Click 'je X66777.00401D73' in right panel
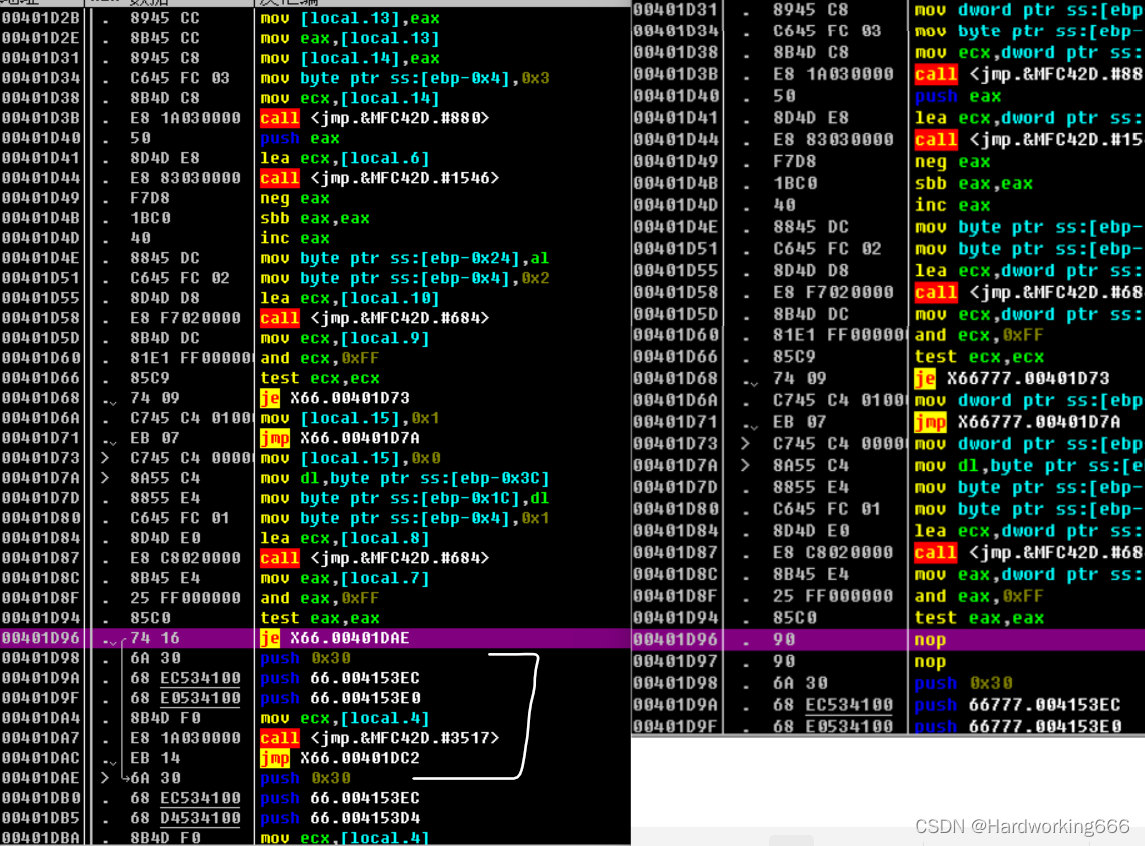 tap(1011, 379)
